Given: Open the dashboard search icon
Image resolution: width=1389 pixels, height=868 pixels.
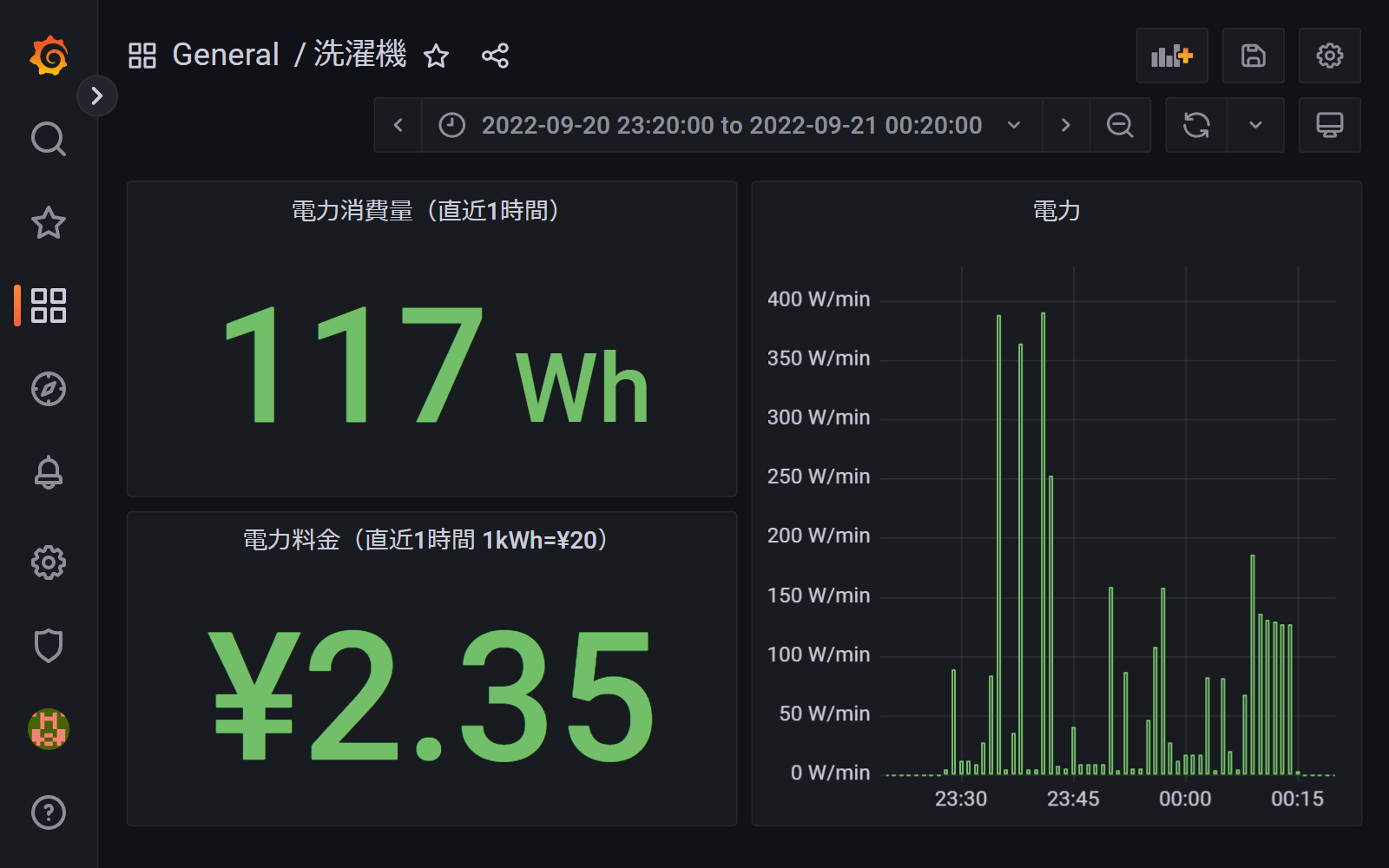Looking at the screenshot, I should click(49, 139).
